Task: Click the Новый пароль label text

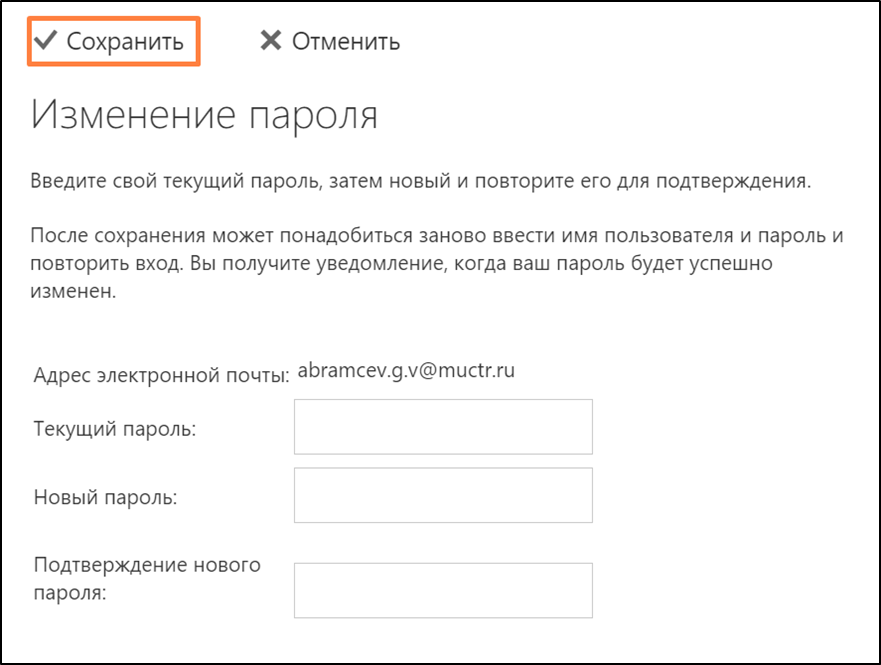Action: pos(105,497)
